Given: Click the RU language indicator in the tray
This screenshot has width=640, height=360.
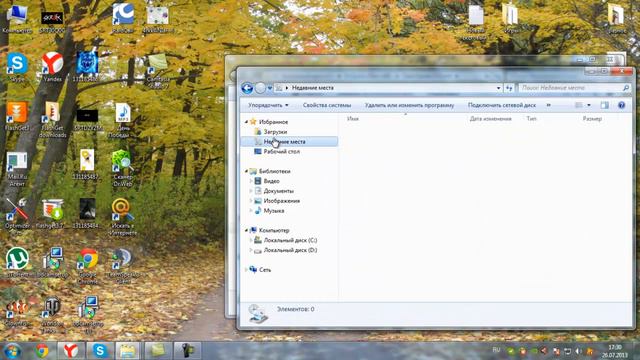Looking at the screenshot, I should click(496, 350).
